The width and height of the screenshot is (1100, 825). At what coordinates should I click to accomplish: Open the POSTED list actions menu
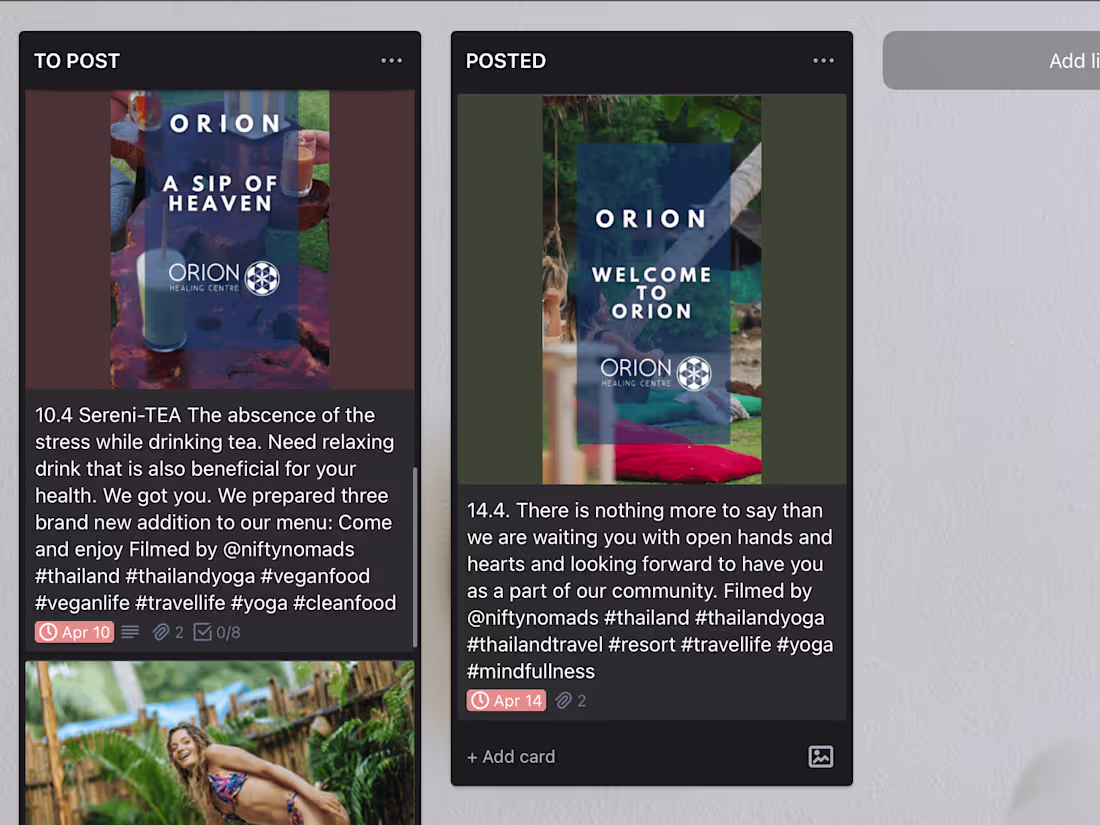[824, 61]
